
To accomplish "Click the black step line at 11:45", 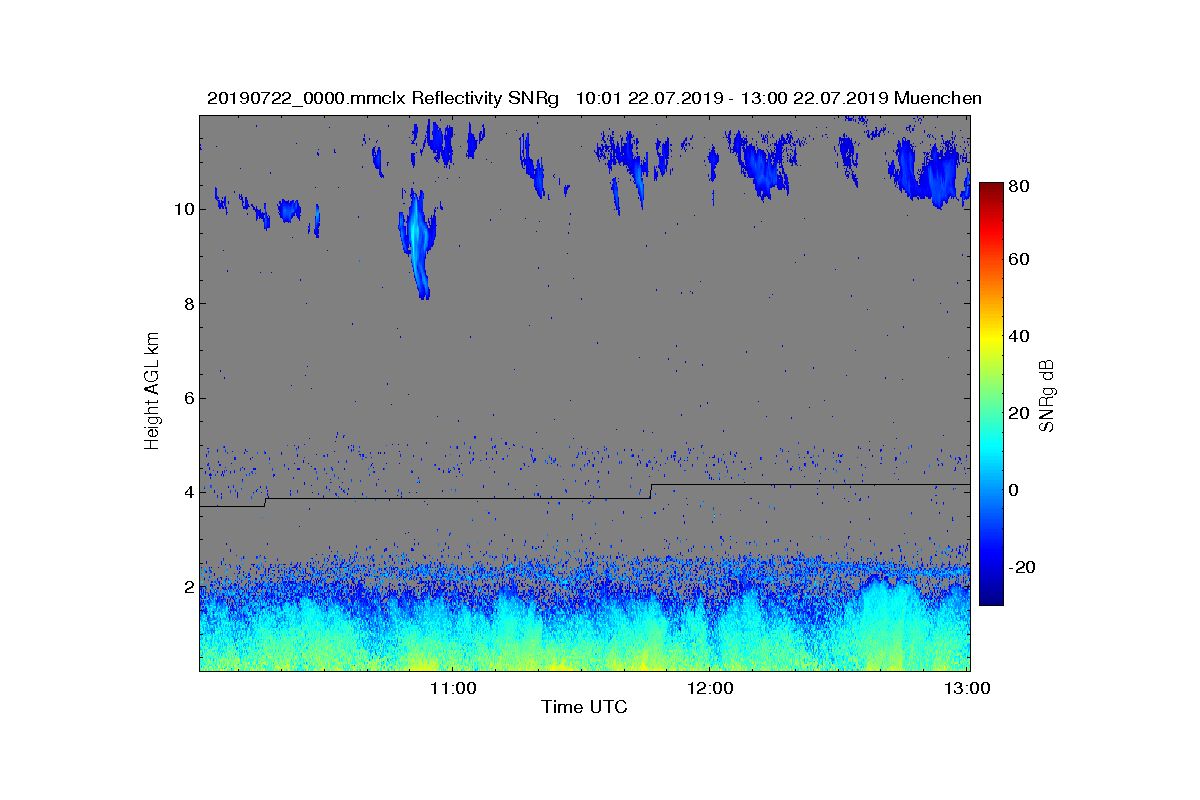I will [x=651, y=491].
